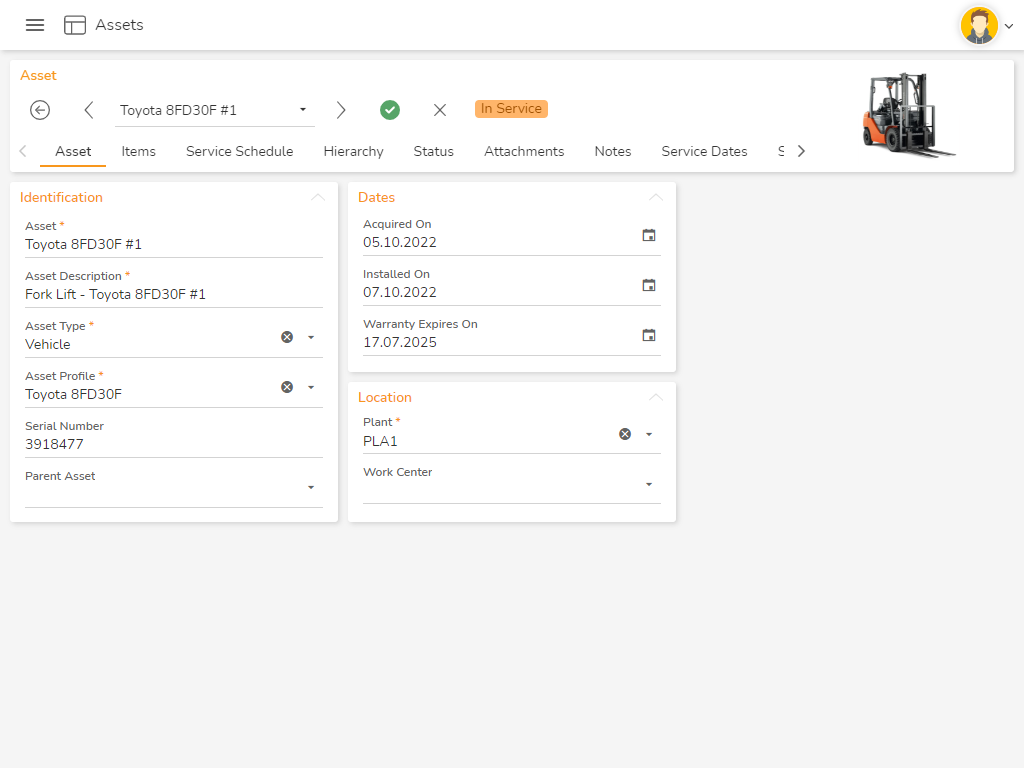Click the In Service status badge

pyautogui.click(x=511, y=108)
